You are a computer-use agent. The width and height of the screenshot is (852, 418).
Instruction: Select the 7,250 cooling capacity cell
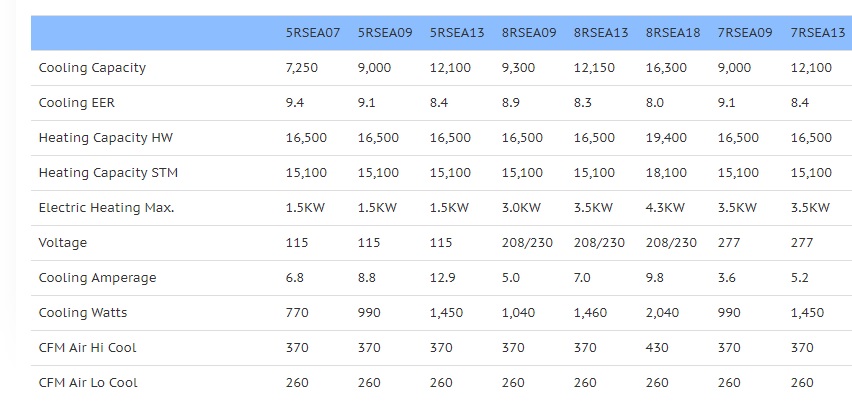[x=302, y=68]
